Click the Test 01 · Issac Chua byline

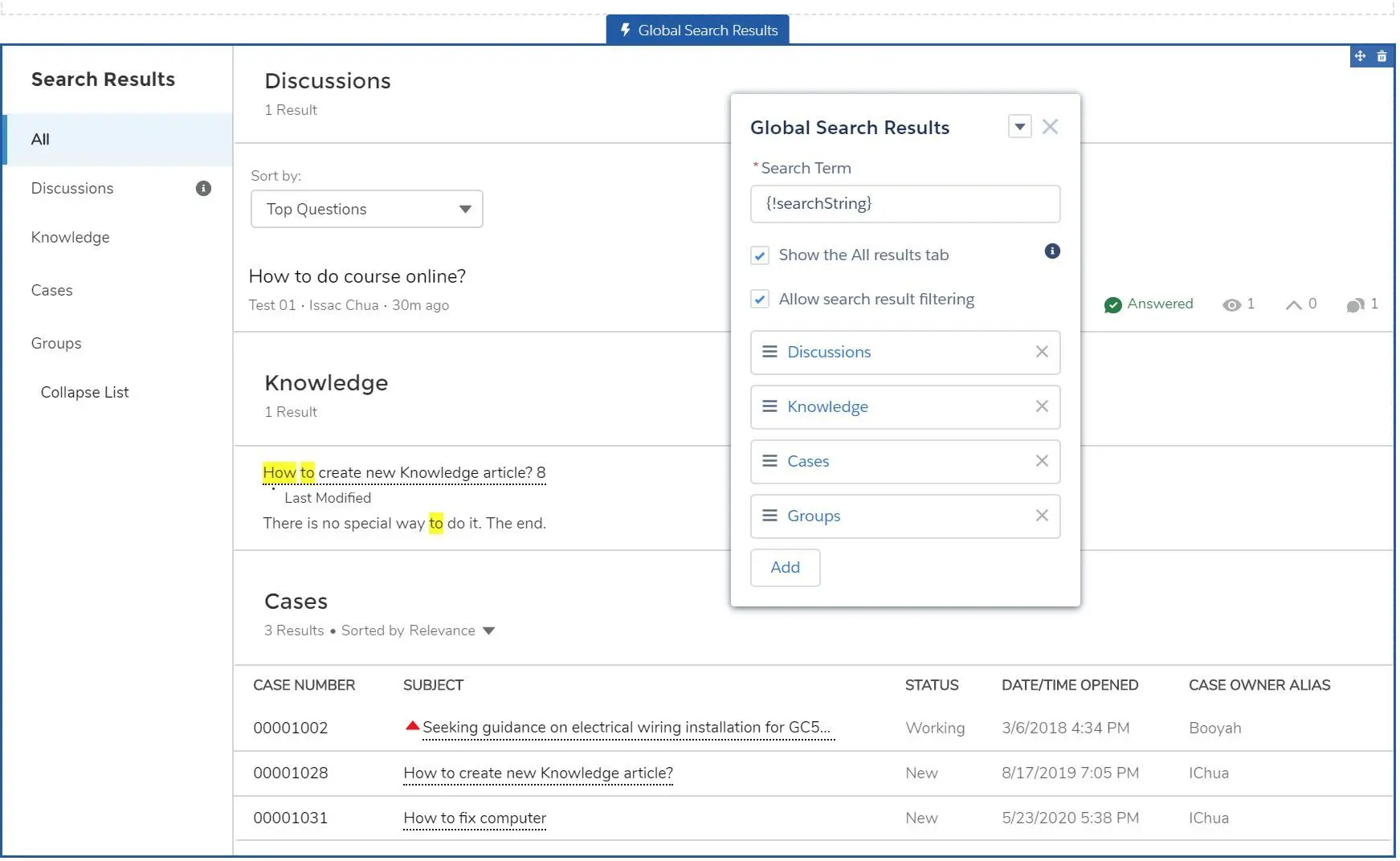click(x=313, y=305)
